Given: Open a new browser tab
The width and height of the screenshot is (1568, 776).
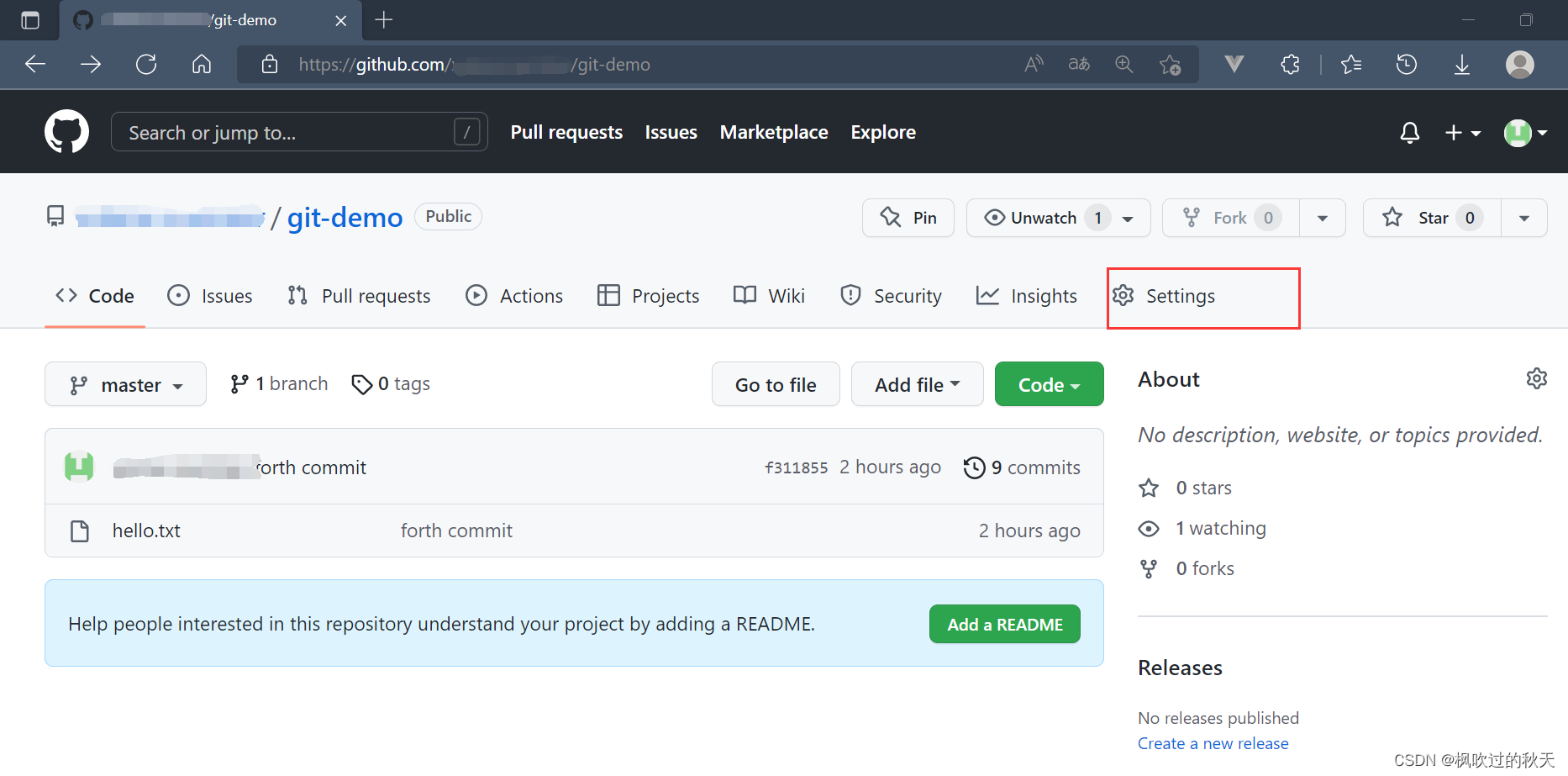Looking at the screenshot, I should (384, 19).
